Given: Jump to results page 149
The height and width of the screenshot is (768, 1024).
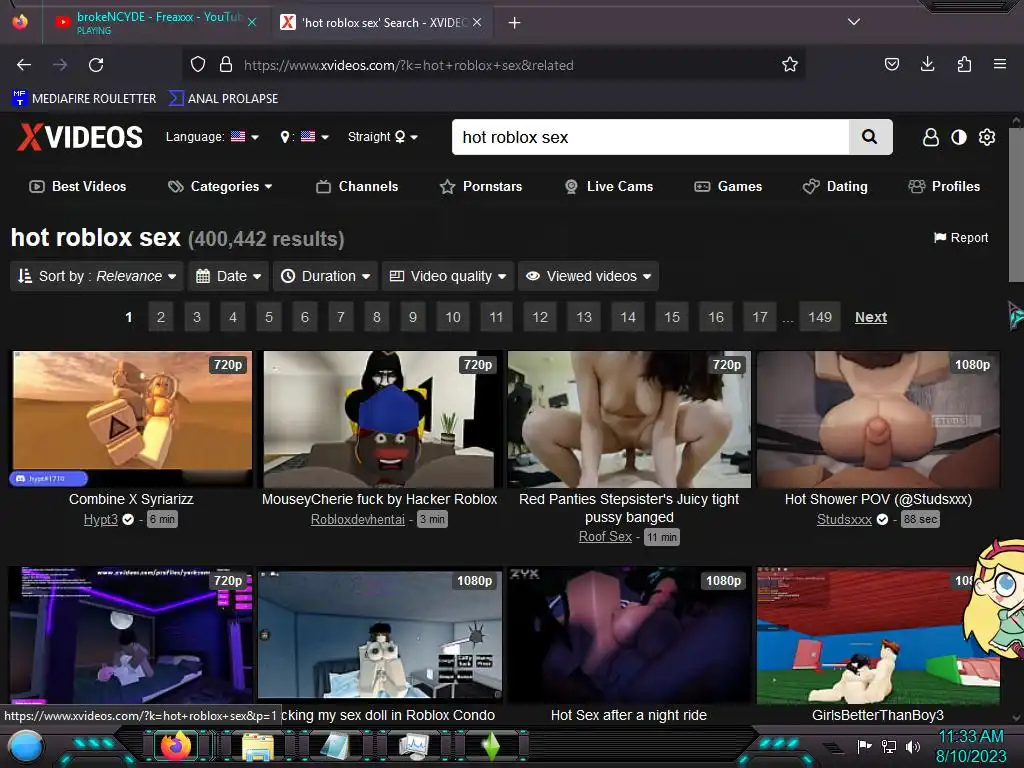Looking at the screenshot, I should tap(820, 317).
